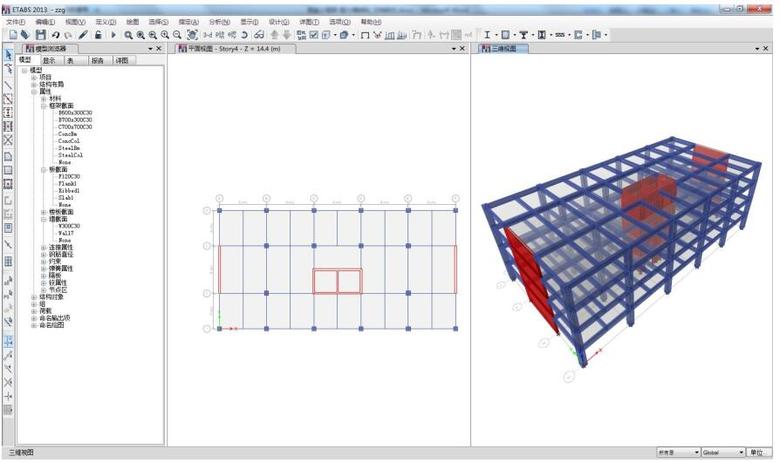
Task: Select the pointer tool in left toolbar
Action: (8, 55)
